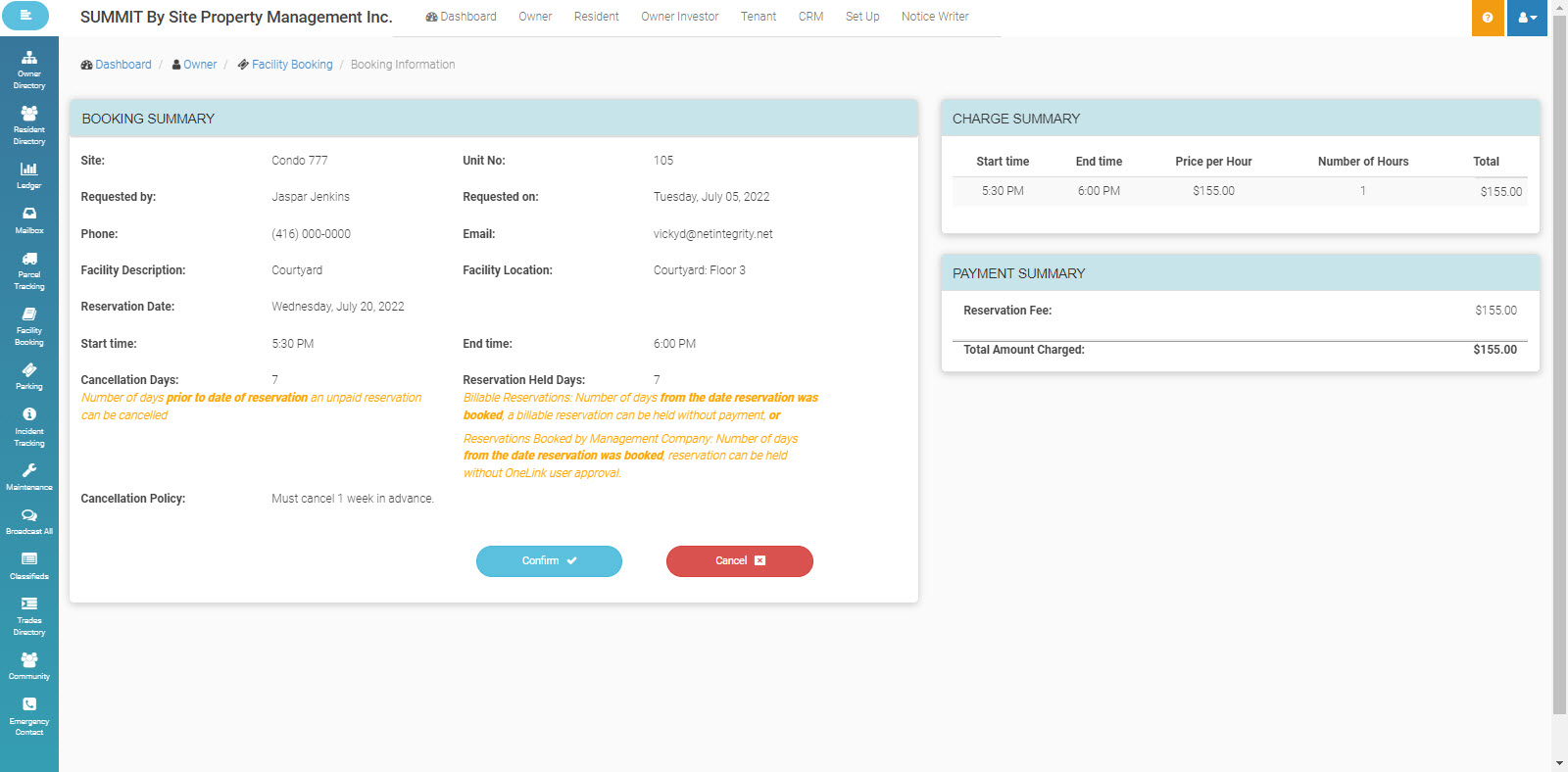
Task: Select Tenant in top navigation
Action: (x=759, y=17)
